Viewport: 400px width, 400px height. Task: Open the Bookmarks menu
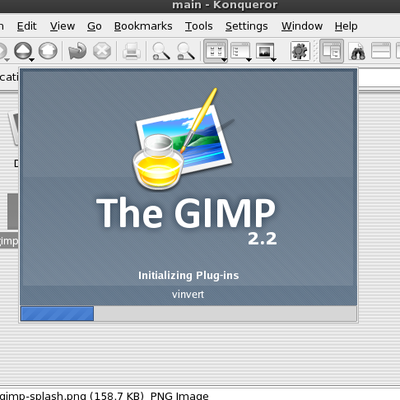click(x=143, y=26)
